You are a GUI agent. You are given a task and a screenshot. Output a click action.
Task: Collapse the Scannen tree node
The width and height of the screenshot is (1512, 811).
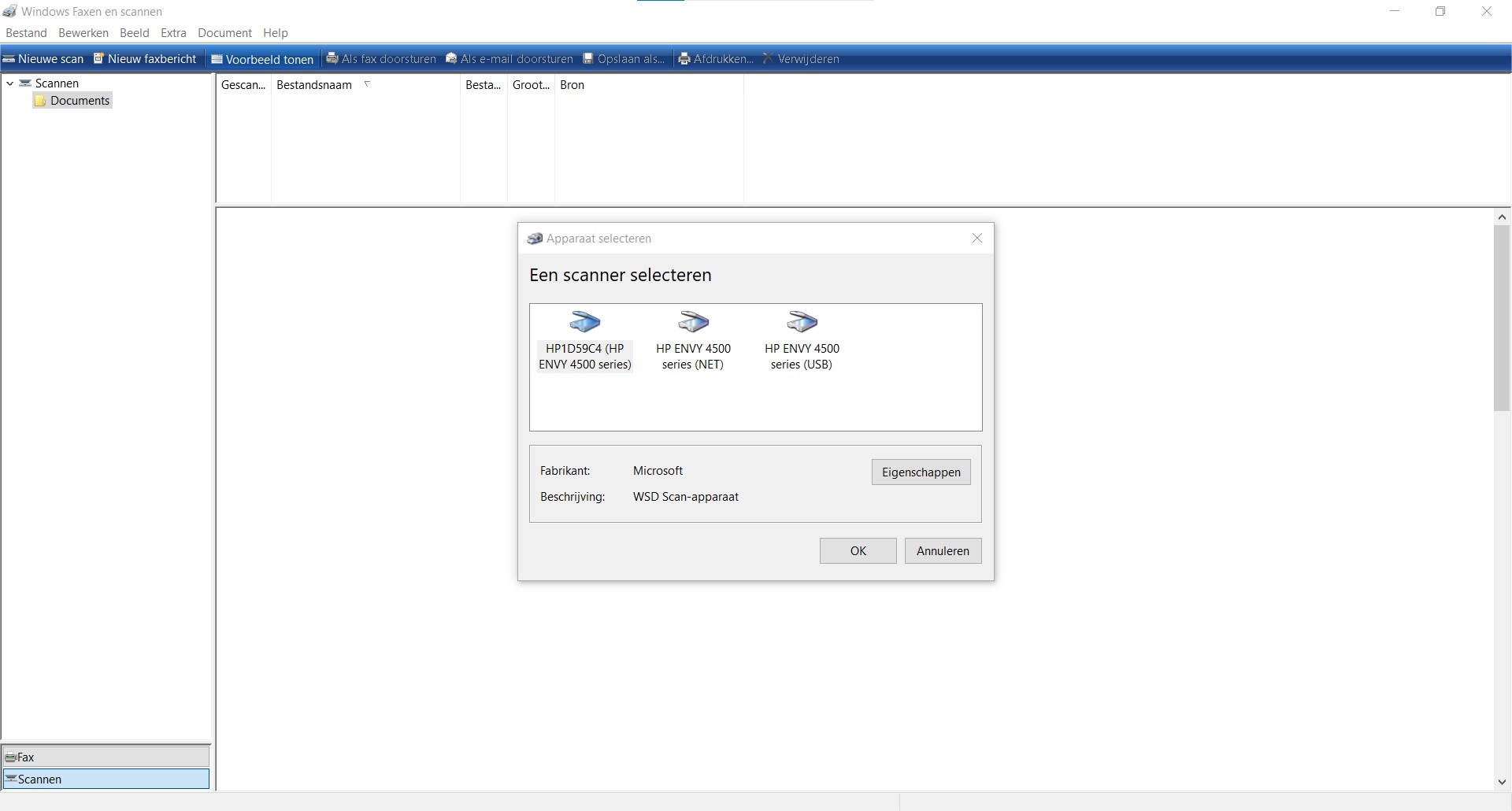pyautogui.click(x=10, y=83)
